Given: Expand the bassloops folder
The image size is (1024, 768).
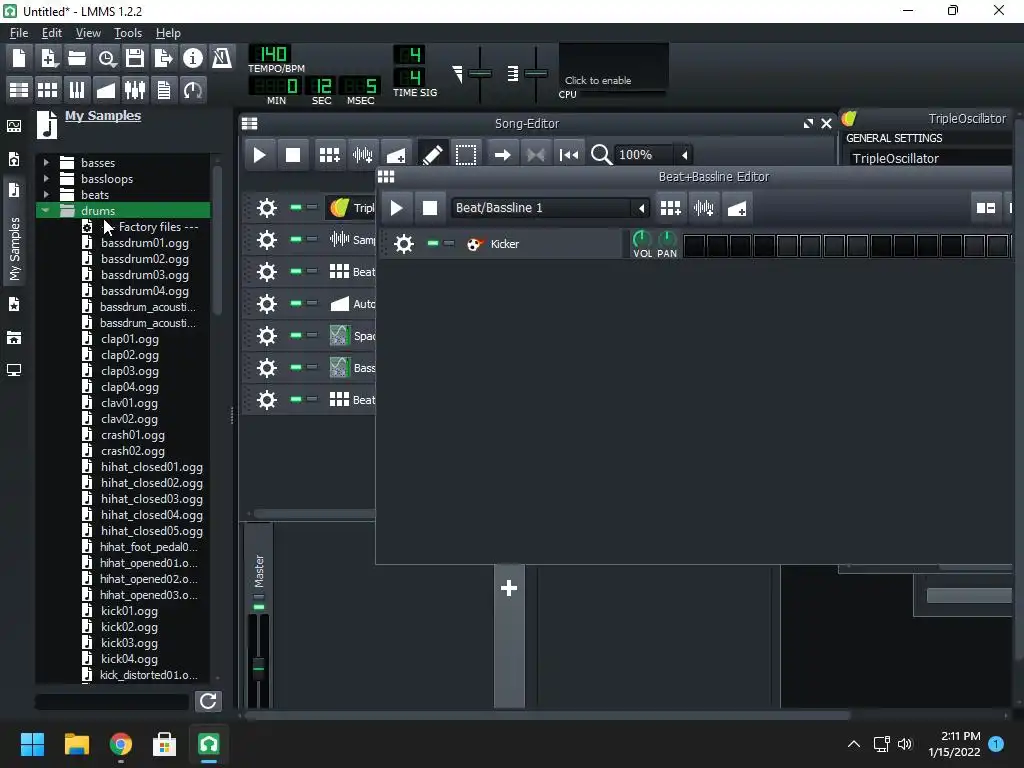Looking at the screenshot, I should point(46,178).
